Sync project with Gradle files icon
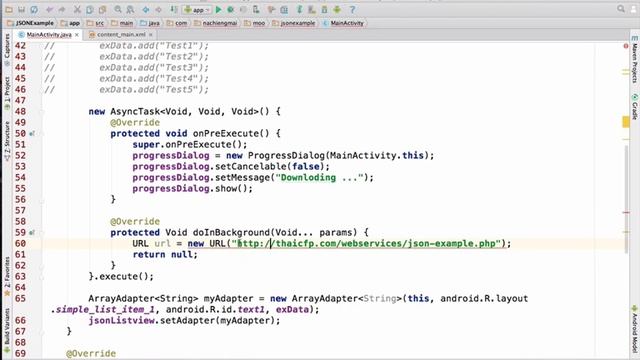Screen dimensions: 640x360 (299, 9)
